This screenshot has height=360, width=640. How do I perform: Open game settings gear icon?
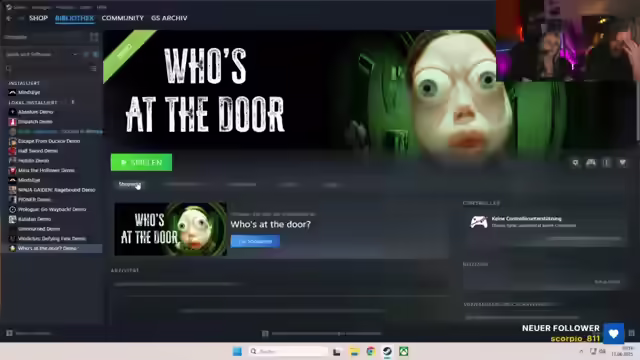[576, 163]
